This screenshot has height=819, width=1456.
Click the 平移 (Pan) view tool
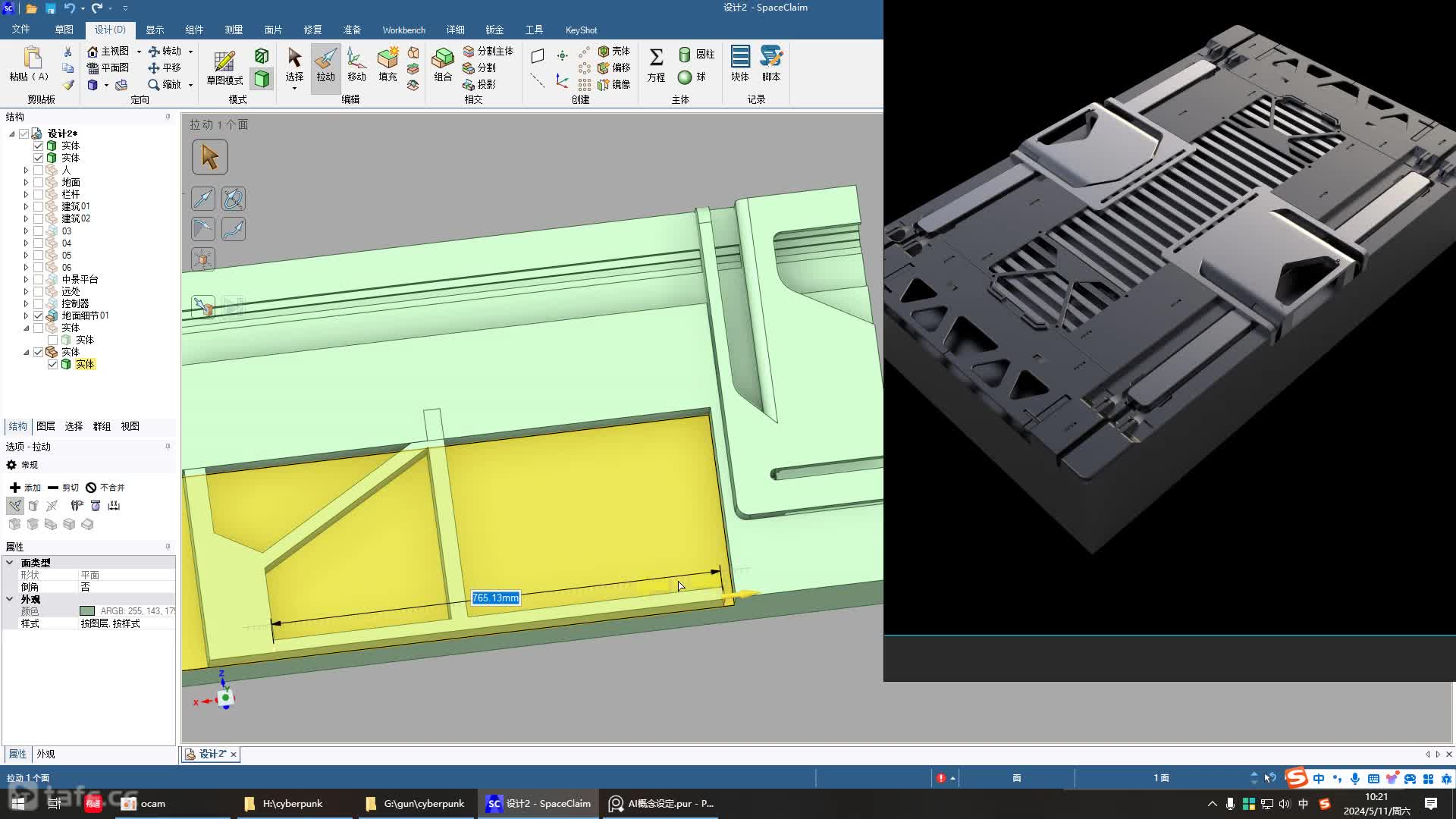click(164, 67)
